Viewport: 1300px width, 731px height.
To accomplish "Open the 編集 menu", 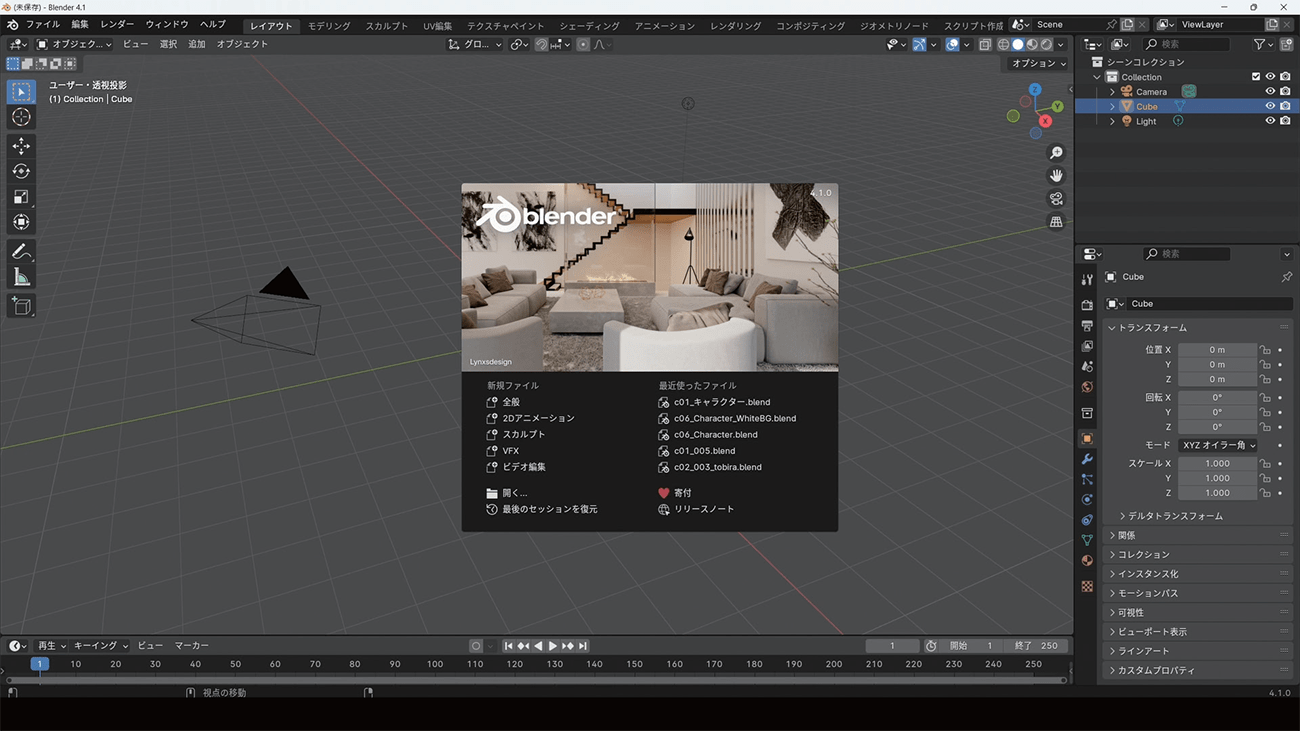I will click(x=80, y=24).
